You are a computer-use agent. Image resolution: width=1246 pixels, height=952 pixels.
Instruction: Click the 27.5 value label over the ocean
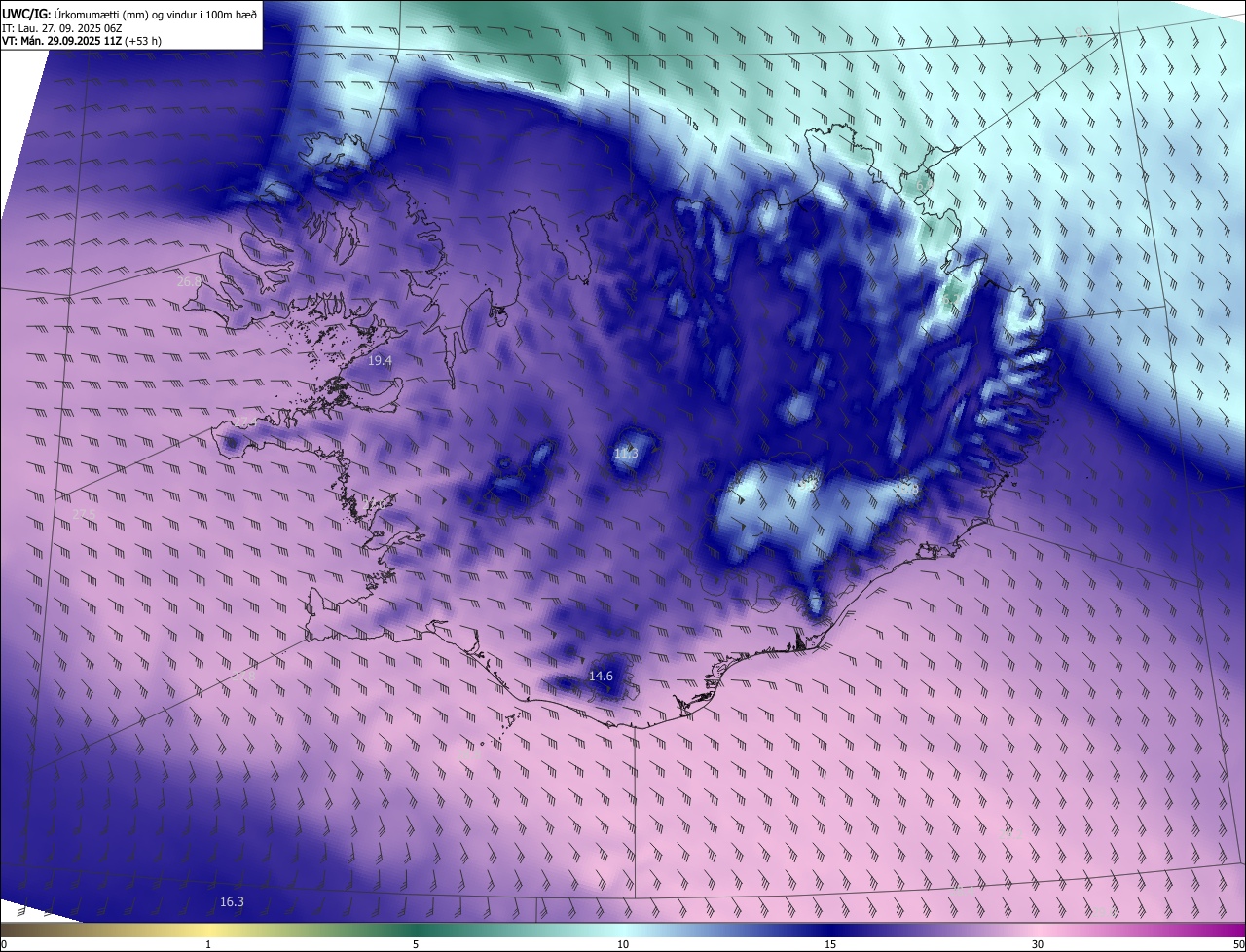point(85,514)
